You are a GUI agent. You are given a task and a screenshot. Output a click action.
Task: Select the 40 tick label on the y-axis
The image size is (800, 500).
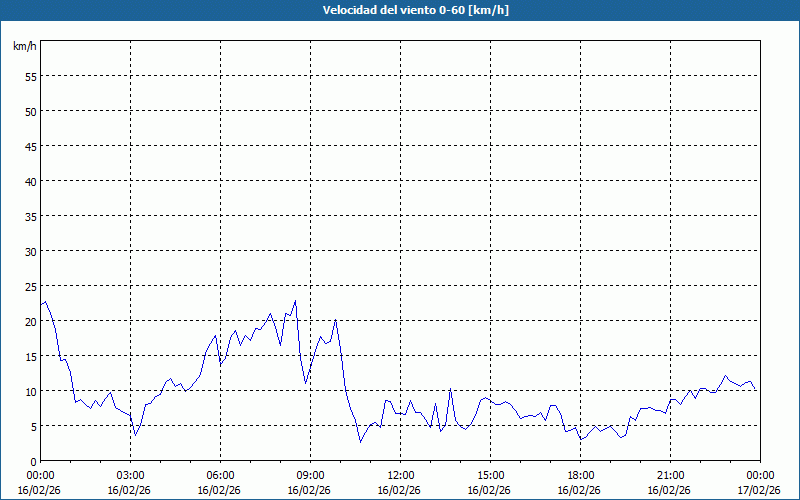click(x=30, y=181)
